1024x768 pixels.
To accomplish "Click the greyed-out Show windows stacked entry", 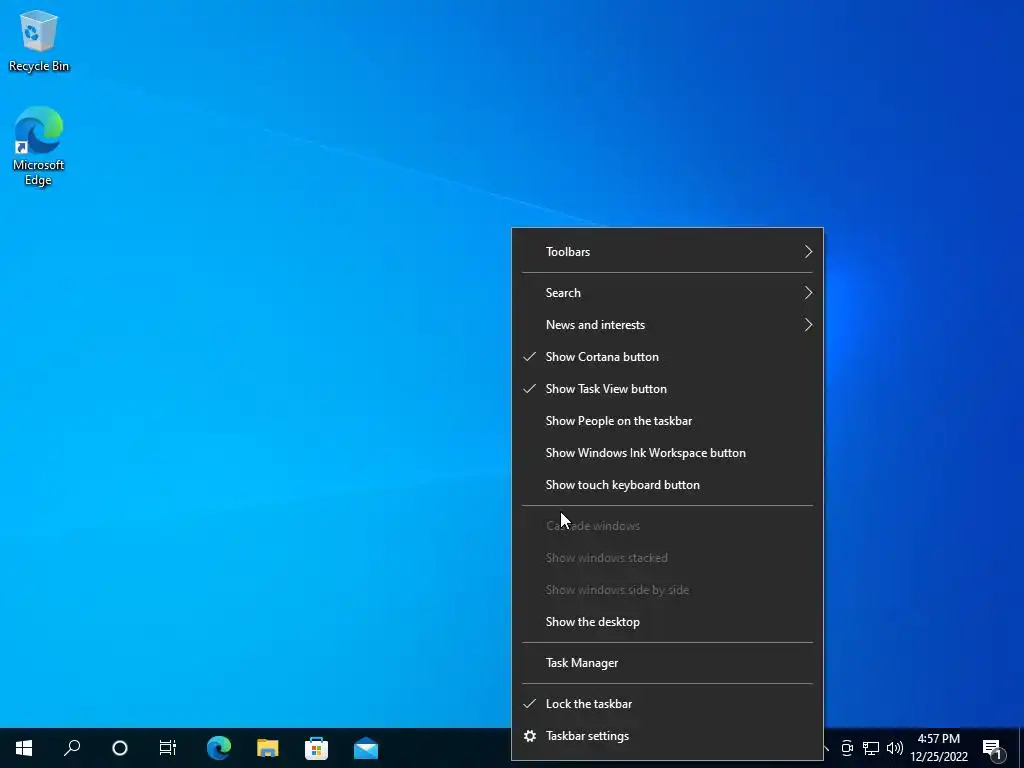I will tap(667, 558).
